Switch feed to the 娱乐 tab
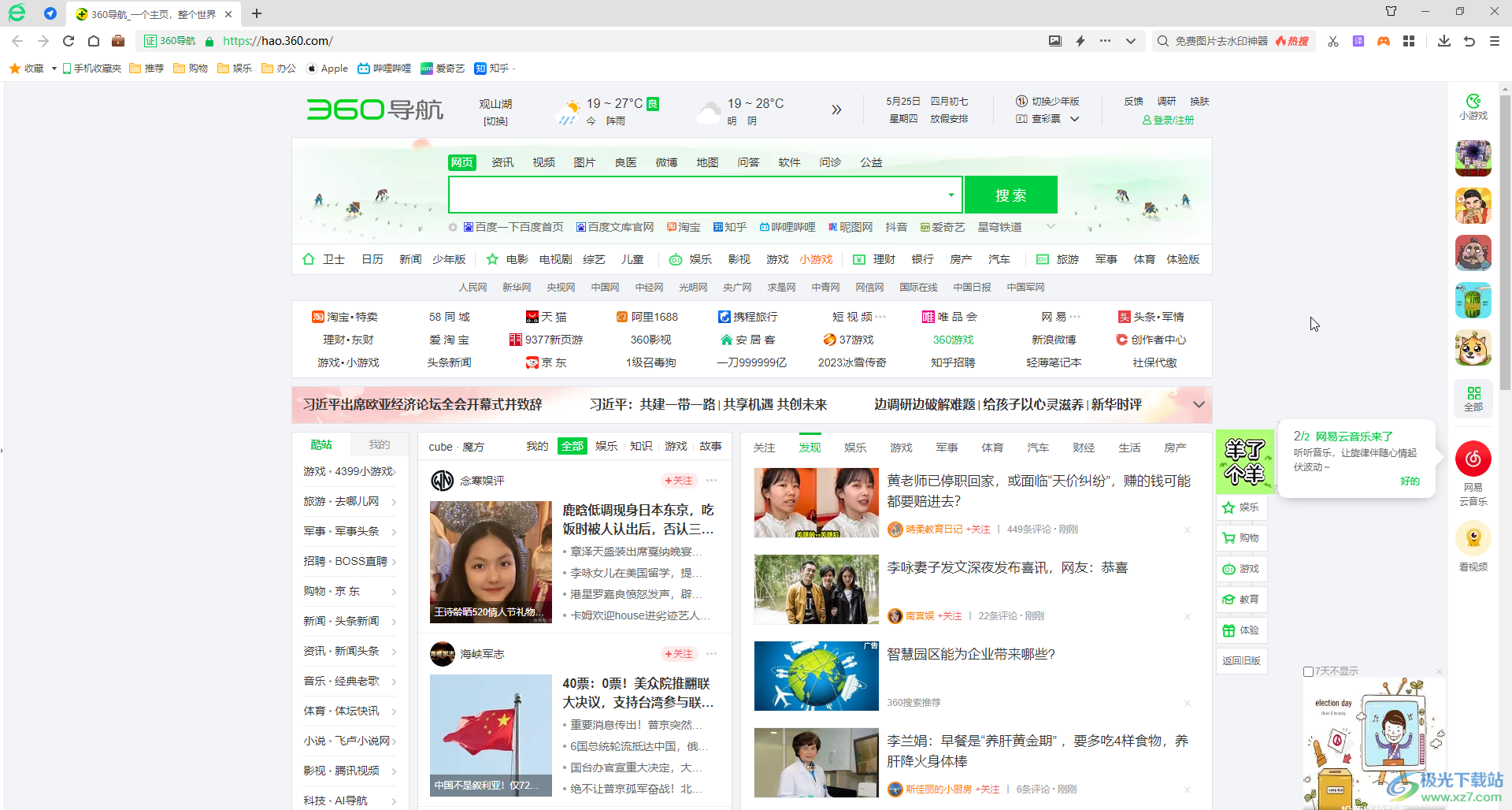This screenshot has width=1512, height=810. coord(855,448)
